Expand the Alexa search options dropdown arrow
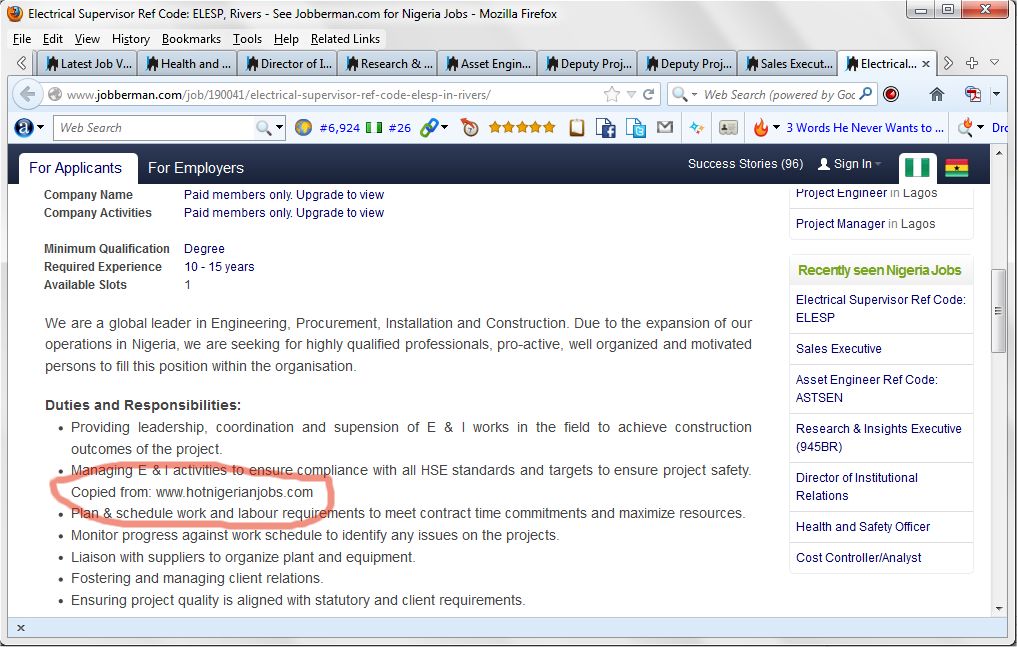The width and height of the screenshot is (1017, 647). [280, 127]
